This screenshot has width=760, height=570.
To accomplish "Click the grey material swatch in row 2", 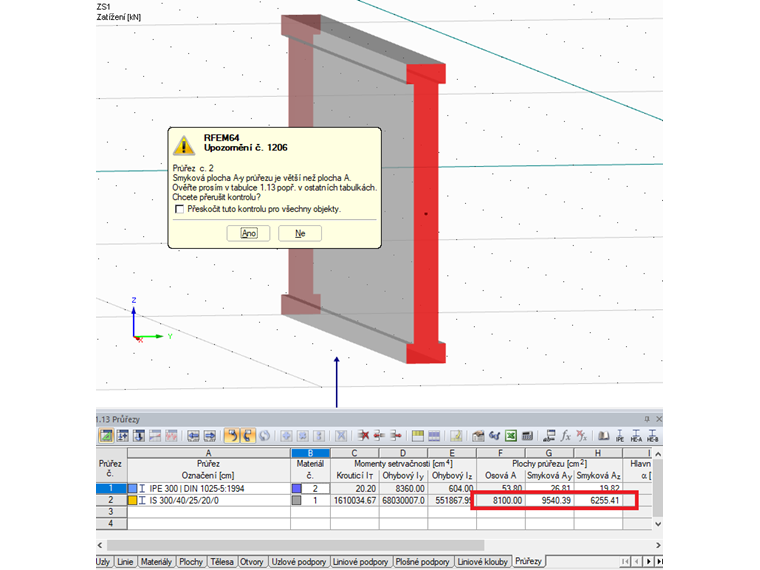I will (297, 500).
